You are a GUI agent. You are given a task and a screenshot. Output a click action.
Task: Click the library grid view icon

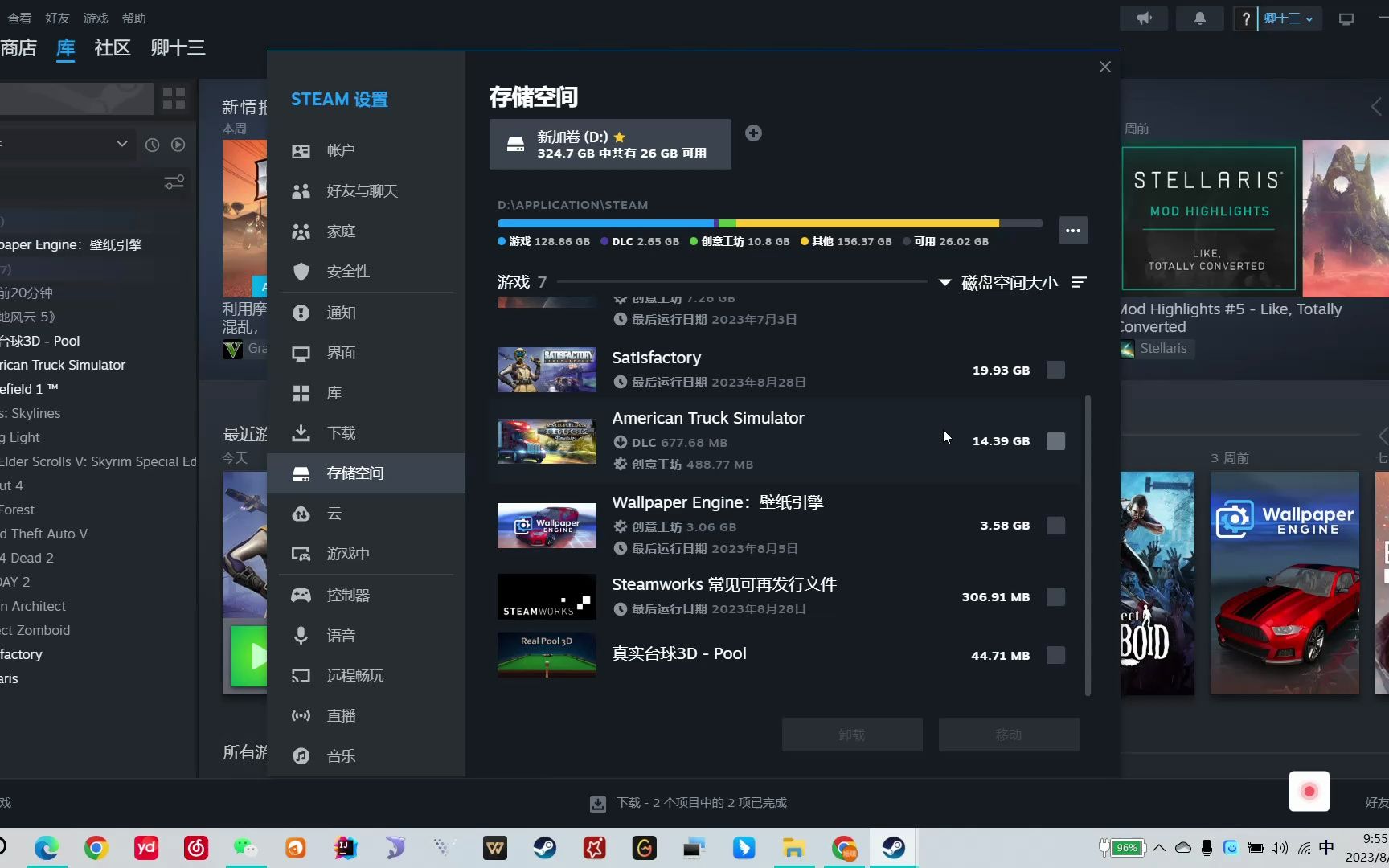pos(174,99)
